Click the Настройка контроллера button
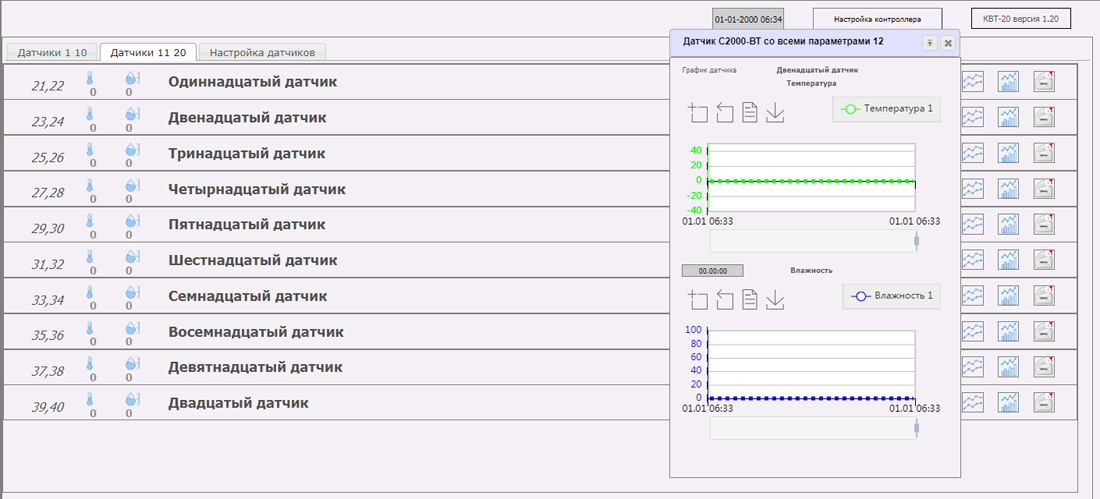 pyautogui.click(x=876, y=19)
